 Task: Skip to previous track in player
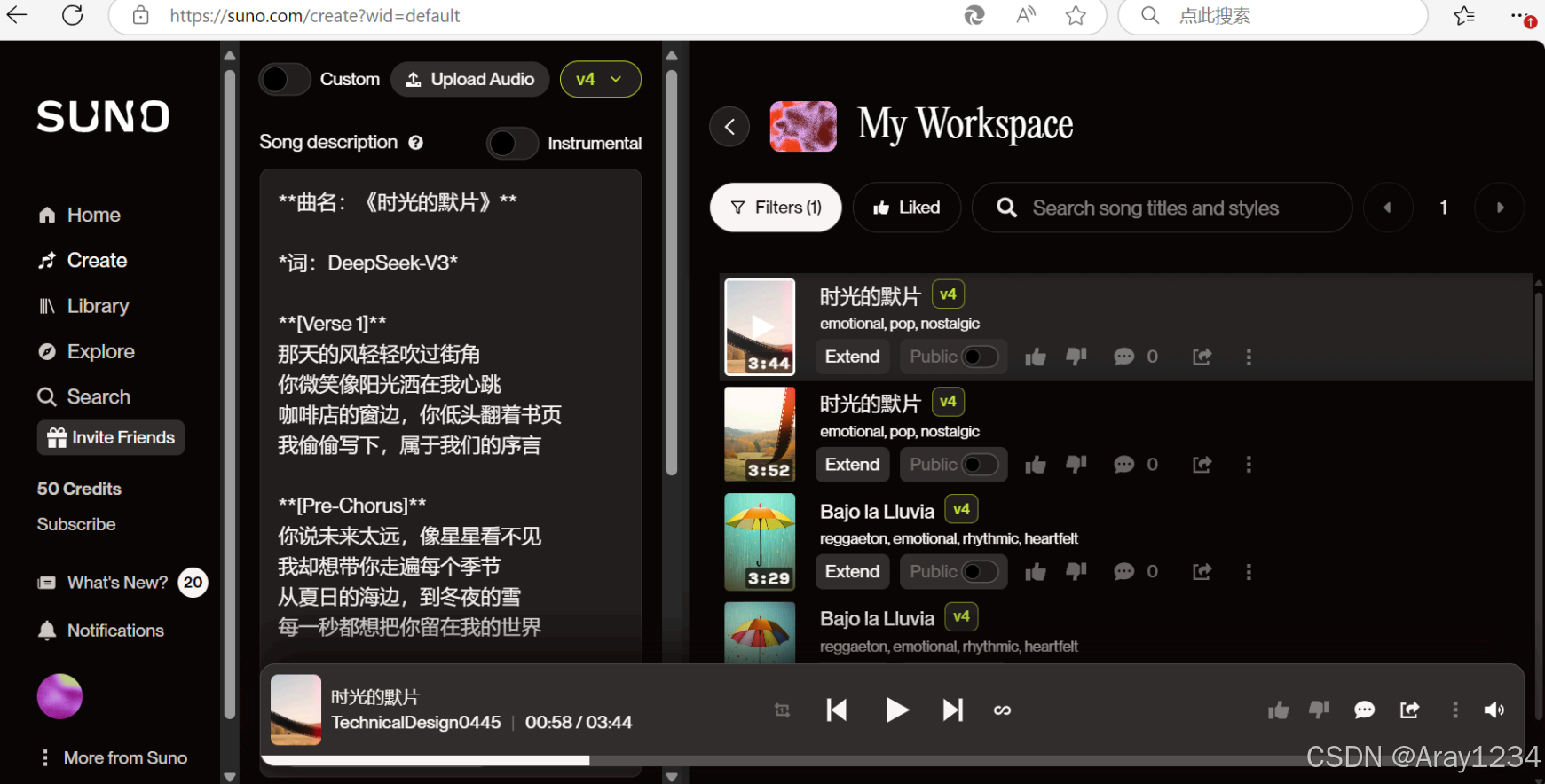click(837, 710)
